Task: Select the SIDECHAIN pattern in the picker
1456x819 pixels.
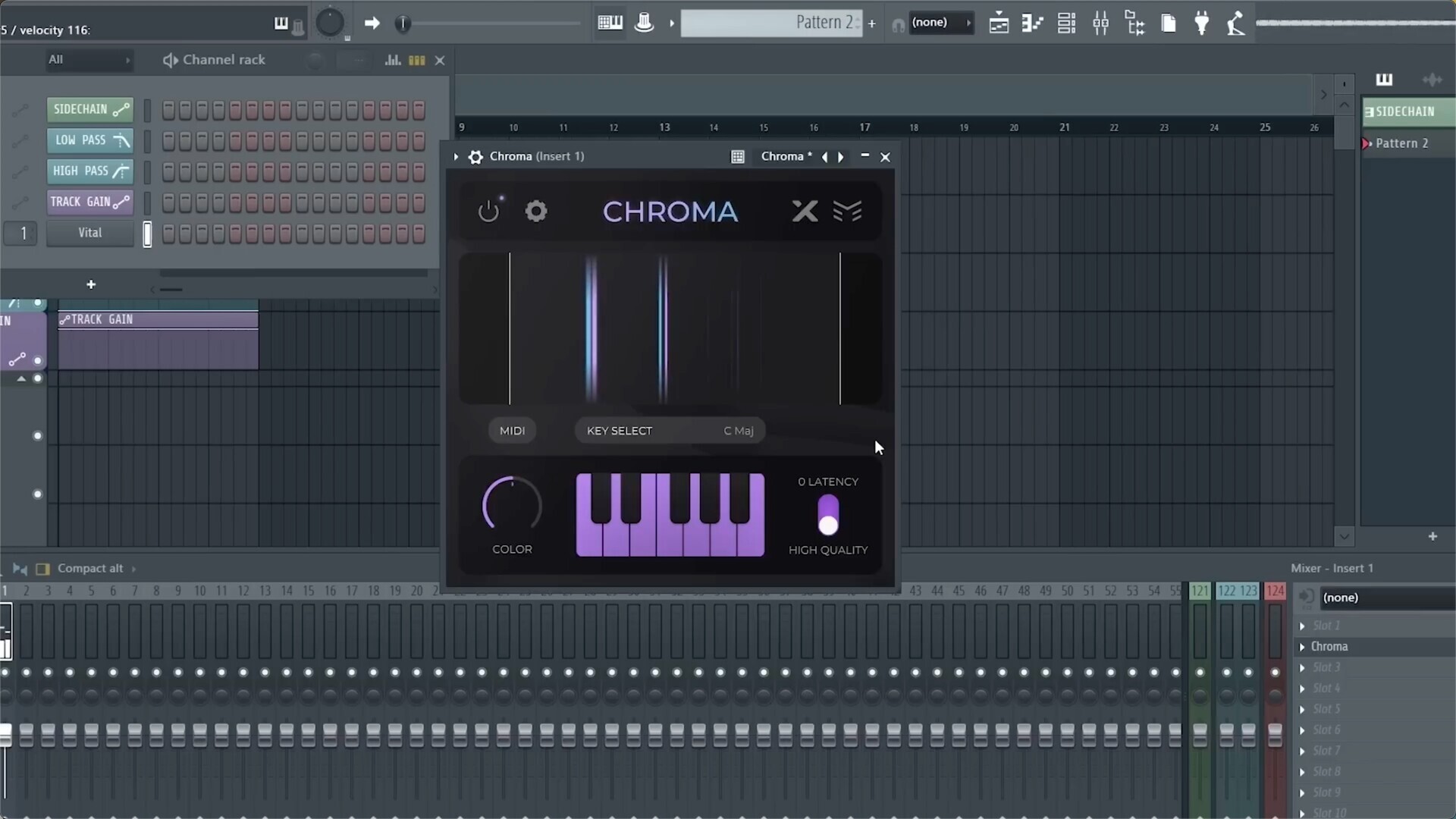Action: (1408, 111)
